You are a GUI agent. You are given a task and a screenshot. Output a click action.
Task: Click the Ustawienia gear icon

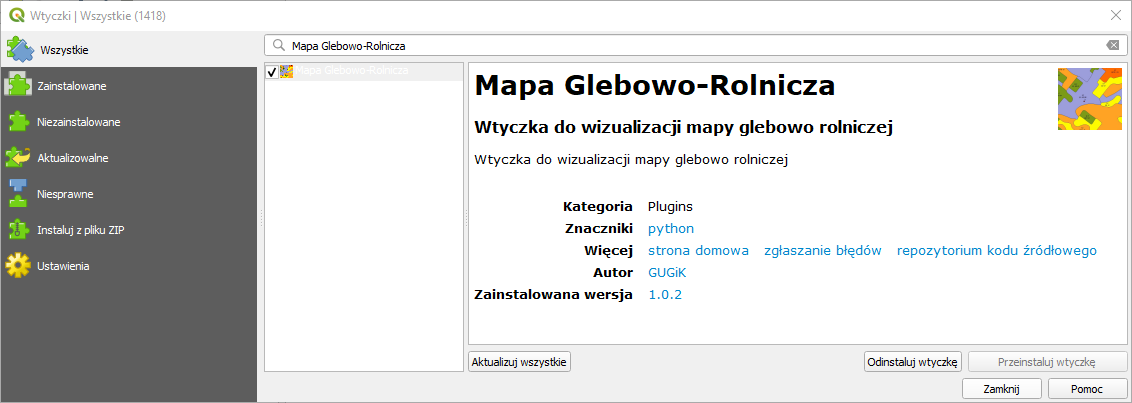tap(18, 266)
